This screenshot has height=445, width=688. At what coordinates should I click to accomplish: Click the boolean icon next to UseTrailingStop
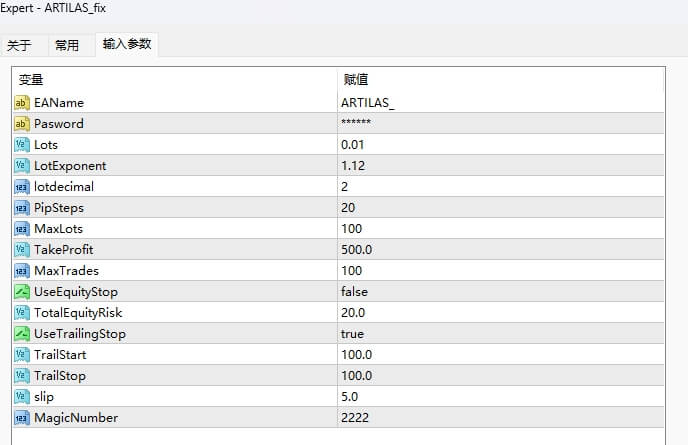22,333
